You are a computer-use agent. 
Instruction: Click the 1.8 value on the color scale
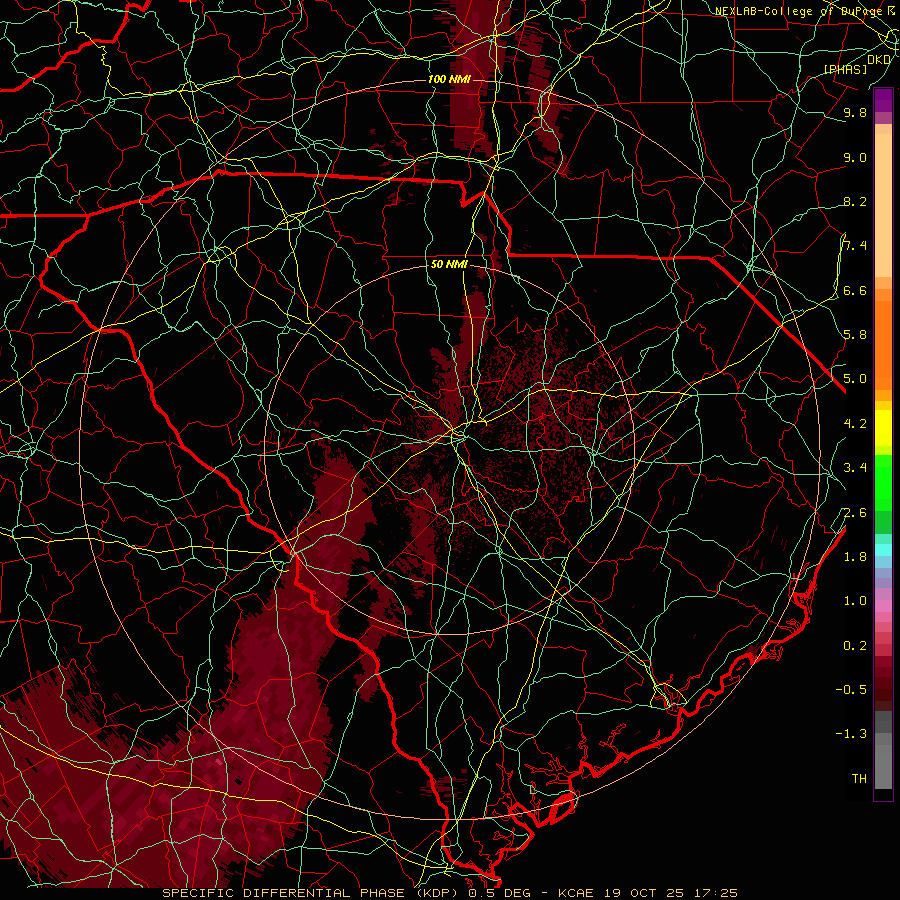[855, 557]
